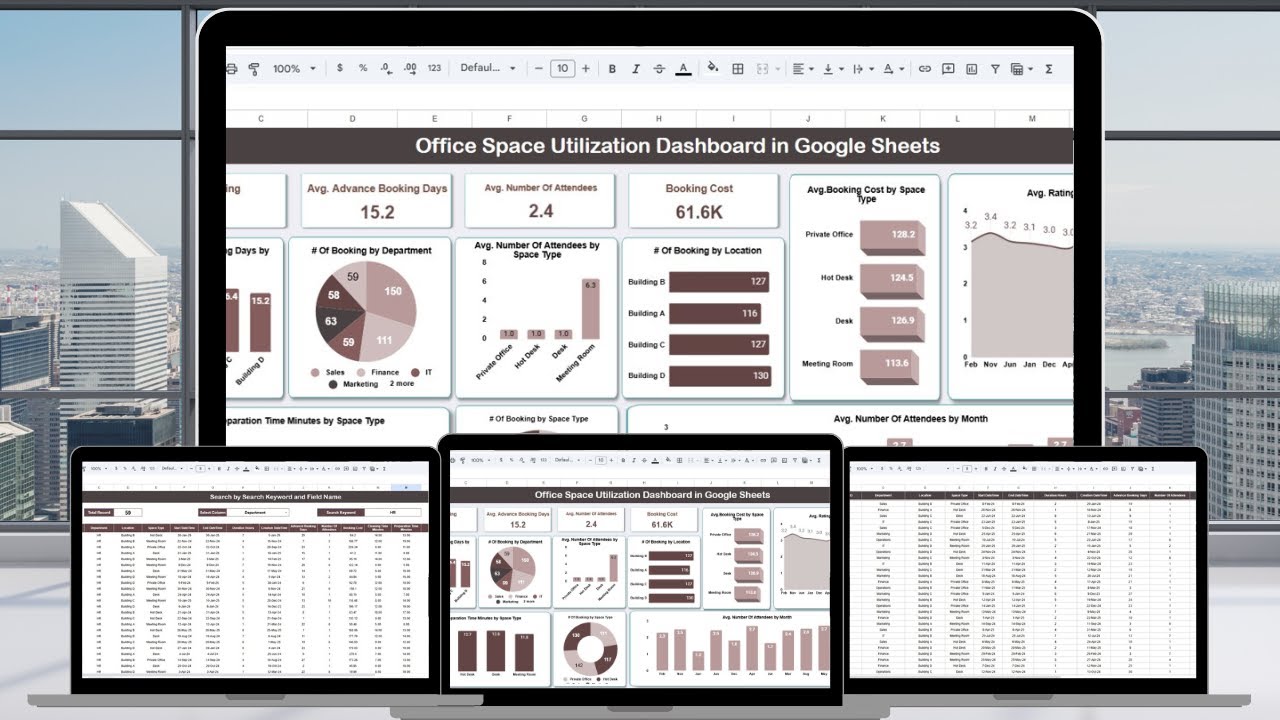Open more number formats (123)
1280x720 pixels.
434,69
